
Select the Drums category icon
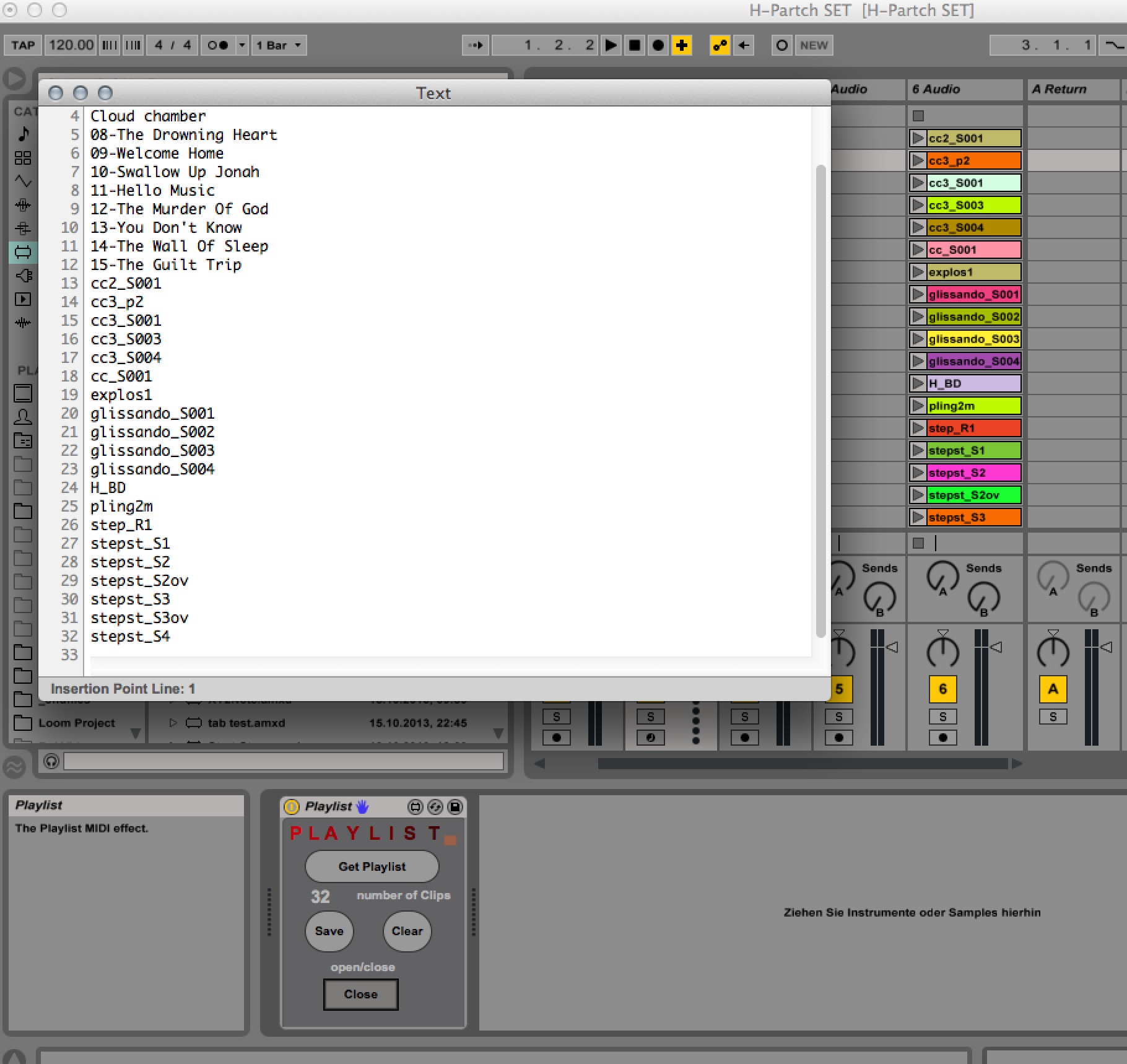pyautogui.click(x=23, y=158)
